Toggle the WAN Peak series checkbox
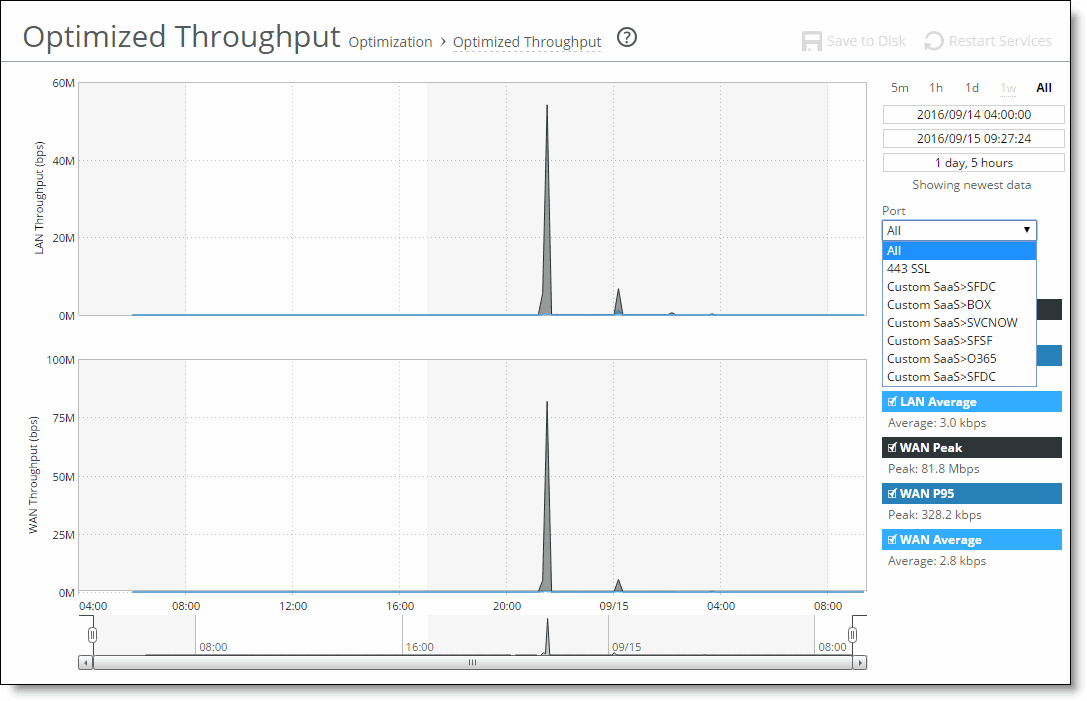This screenshot has width=1087, height=701. 892,448
